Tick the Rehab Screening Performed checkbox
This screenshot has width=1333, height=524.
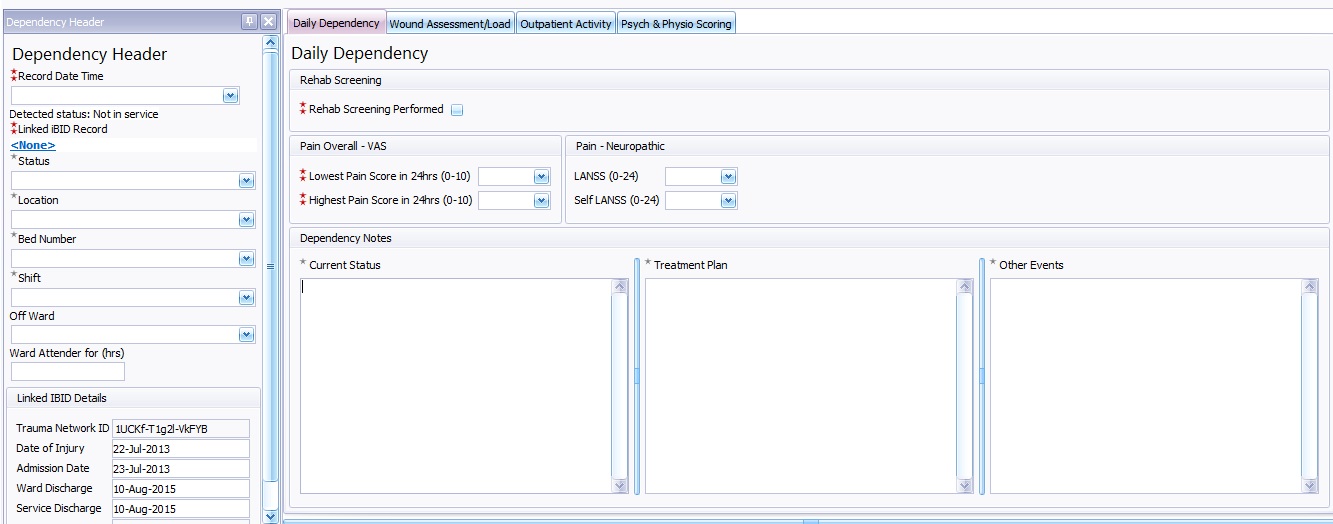[457, 110]
